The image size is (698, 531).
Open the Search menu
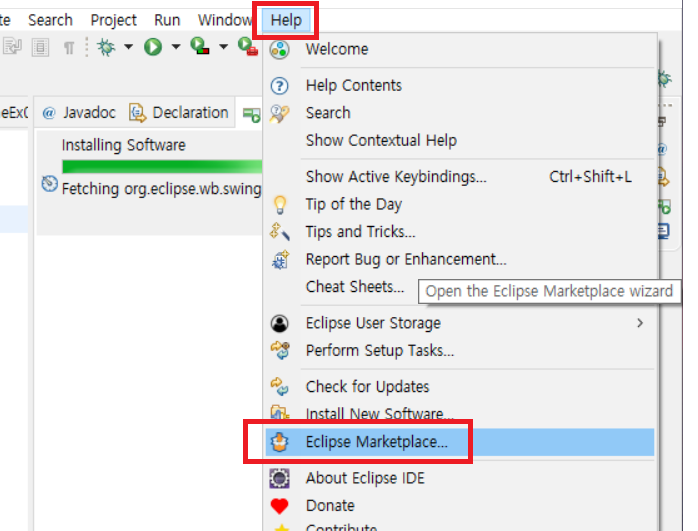50,20
